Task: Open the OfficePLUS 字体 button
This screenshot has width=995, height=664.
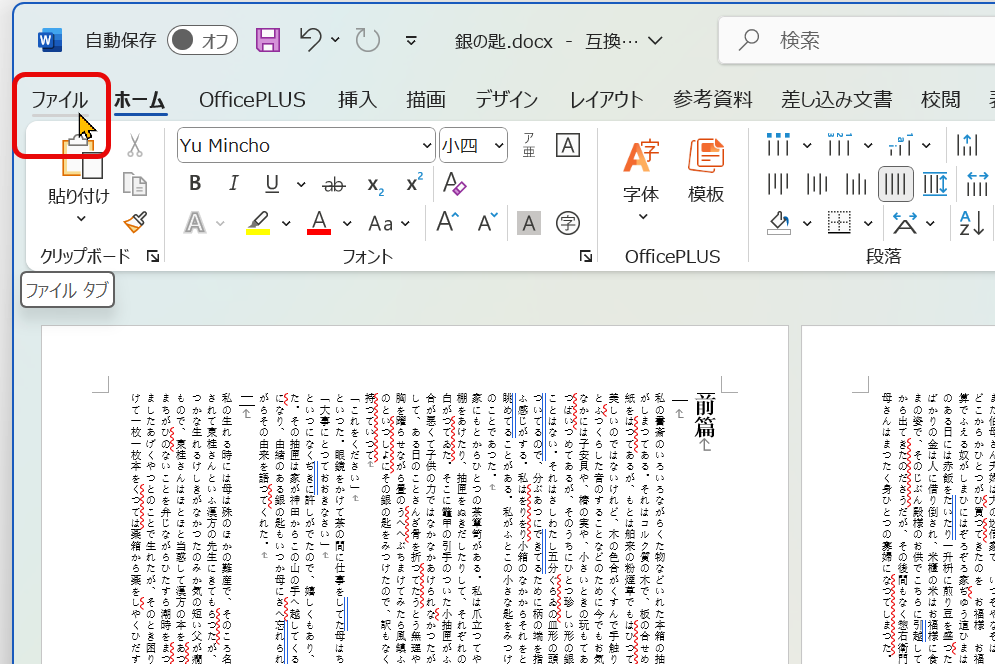Action: (641, 180)
